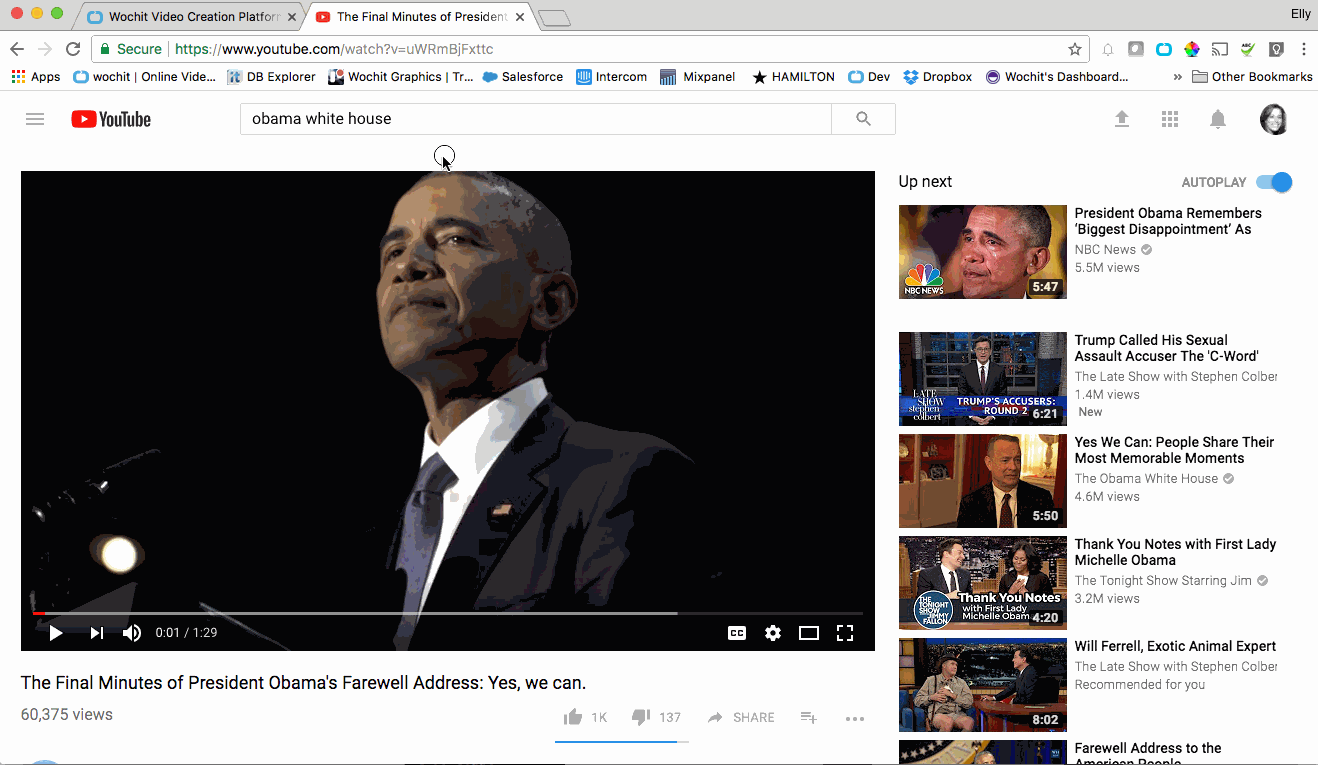The height and width of the screenshot is (765, 1318).
Task: Open the account avatar menu
Action: pos(1273,119)
